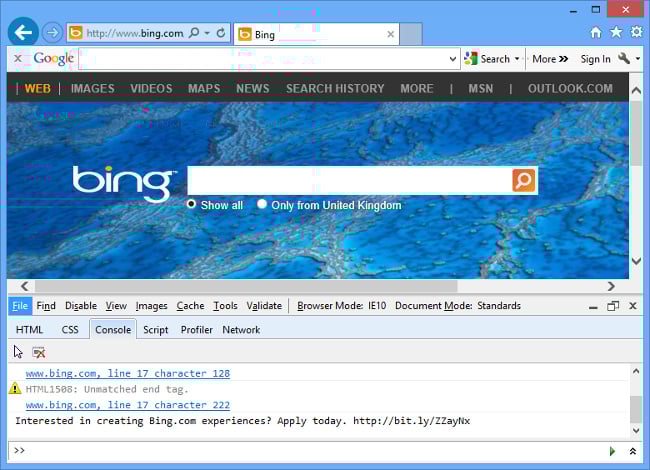Focus the Google toolbar search field
This screenshot has height=470, width=650.
click(263, 59)
